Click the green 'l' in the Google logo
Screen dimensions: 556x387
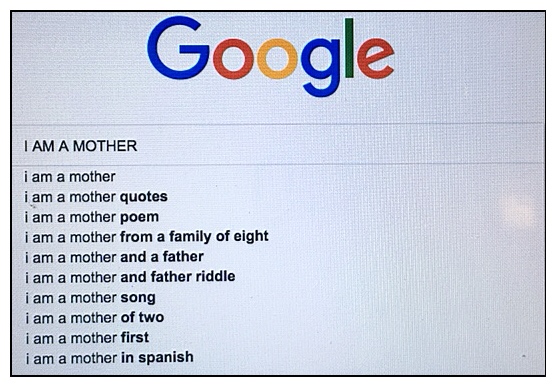click(x=349, y=48)
